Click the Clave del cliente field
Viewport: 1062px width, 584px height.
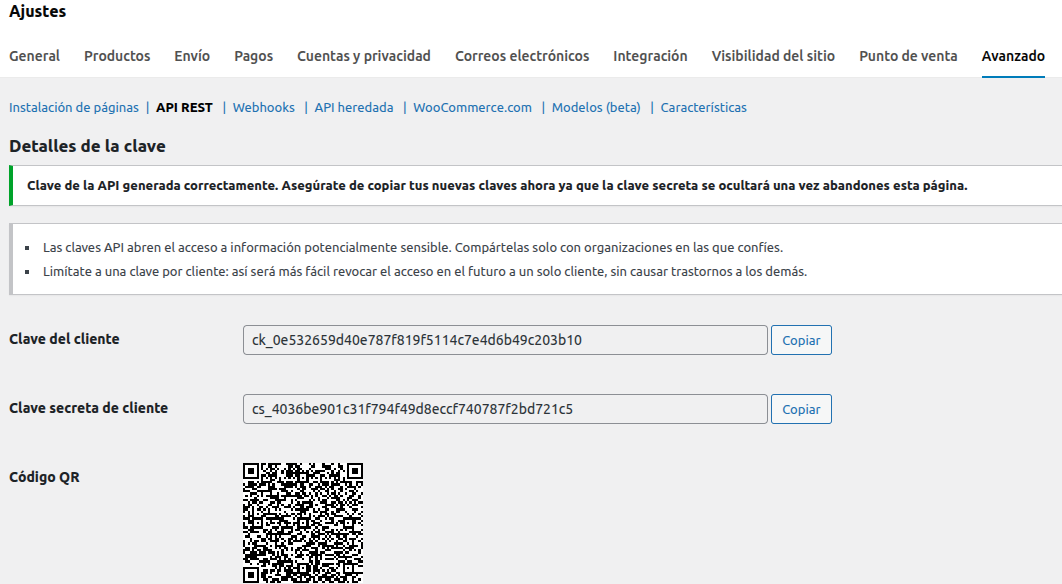click(505, 340)
